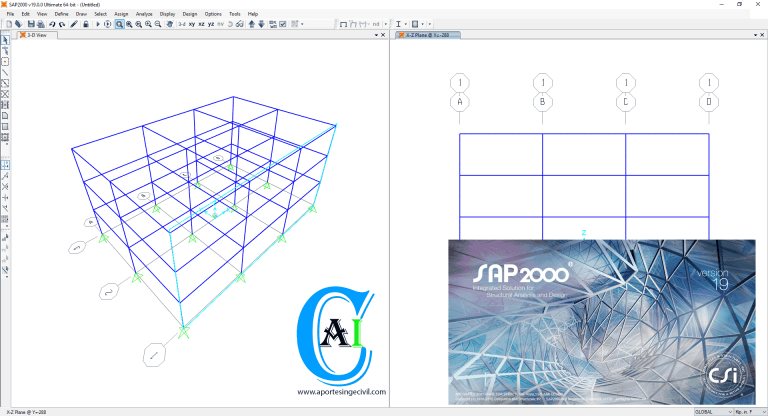Close the X-Z Plane view panel
This screenshot has width=768, height=416.
(x=762, y=35)
